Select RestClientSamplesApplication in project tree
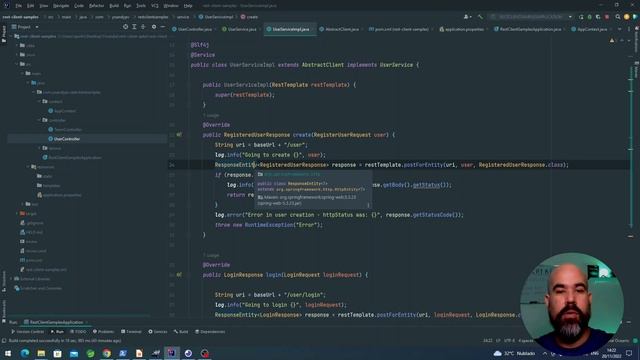640x360 pixels. coord(75,157)
